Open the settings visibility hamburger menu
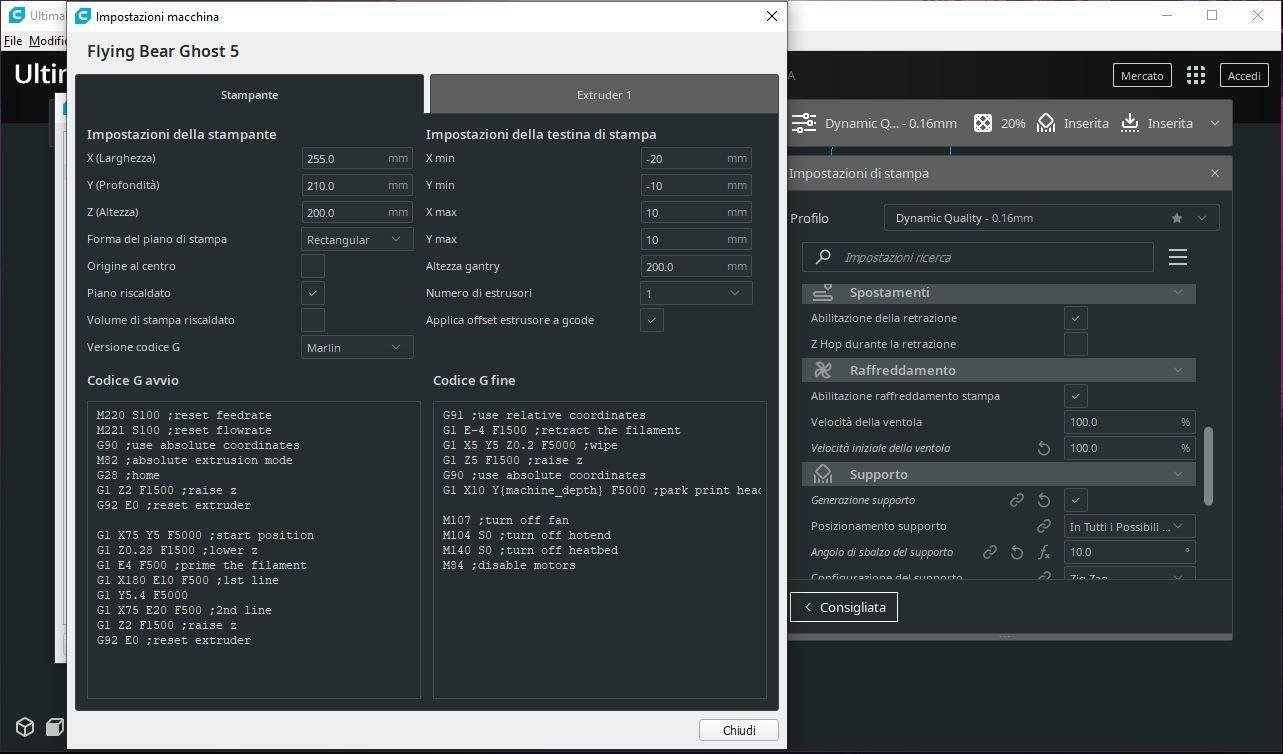Image resolution: width=1283 pixels, height=754 pixels. click(1178, 257)
